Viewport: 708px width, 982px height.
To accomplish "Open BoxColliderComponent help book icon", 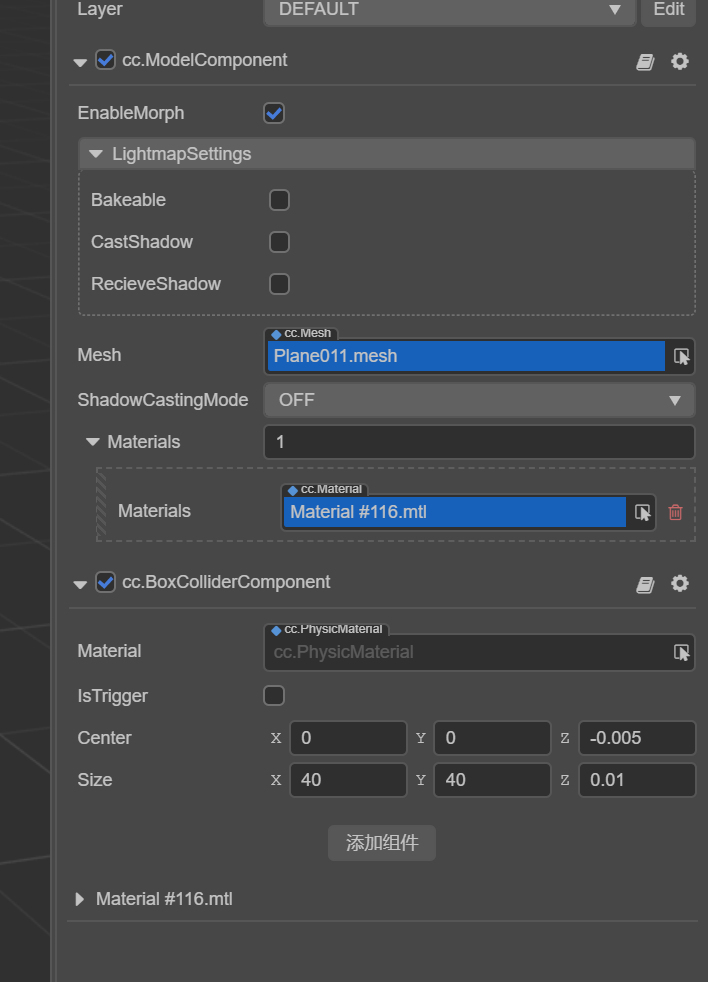I will (x=645, y=584).
